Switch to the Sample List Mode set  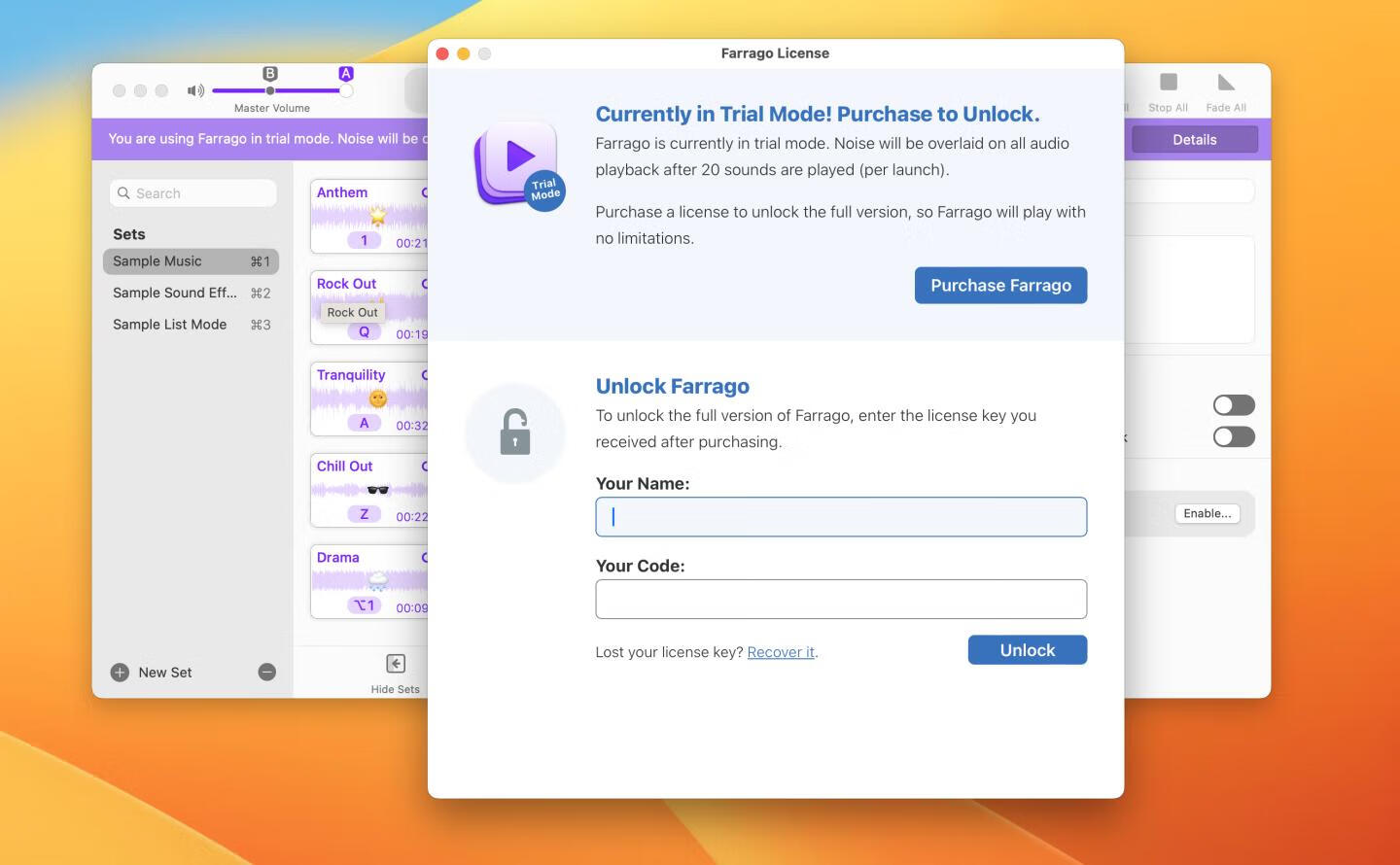click(170, 324)
